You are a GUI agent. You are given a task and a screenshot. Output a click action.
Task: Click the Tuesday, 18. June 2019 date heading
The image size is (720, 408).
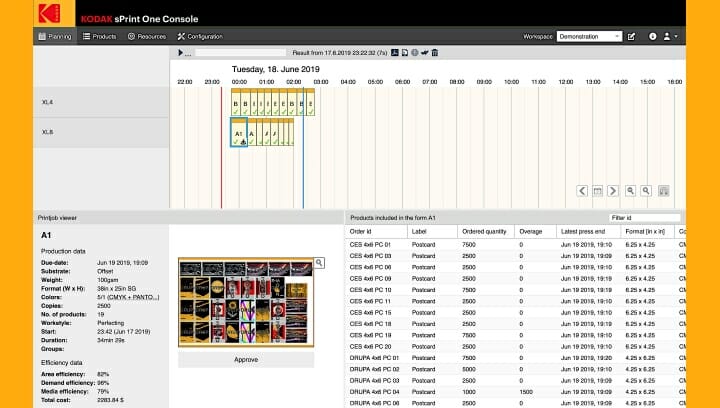[276, 69]
